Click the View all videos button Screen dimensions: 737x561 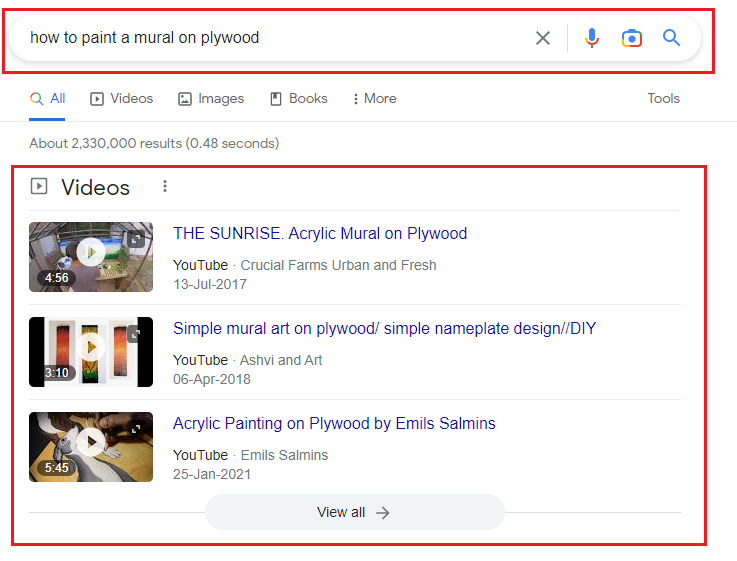355,512
